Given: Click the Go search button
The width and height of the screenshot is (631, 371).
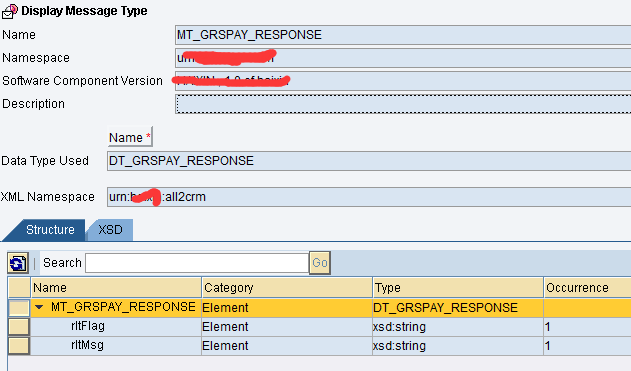Looking at the screenshot, I should (x=320, y=263).
